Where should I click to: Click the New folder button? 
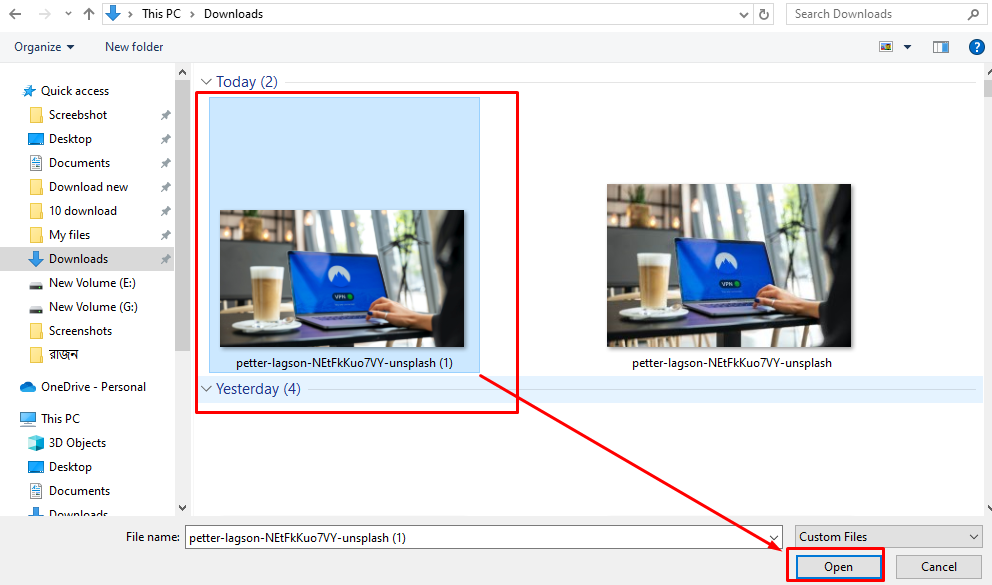click(x=134, y=47)
